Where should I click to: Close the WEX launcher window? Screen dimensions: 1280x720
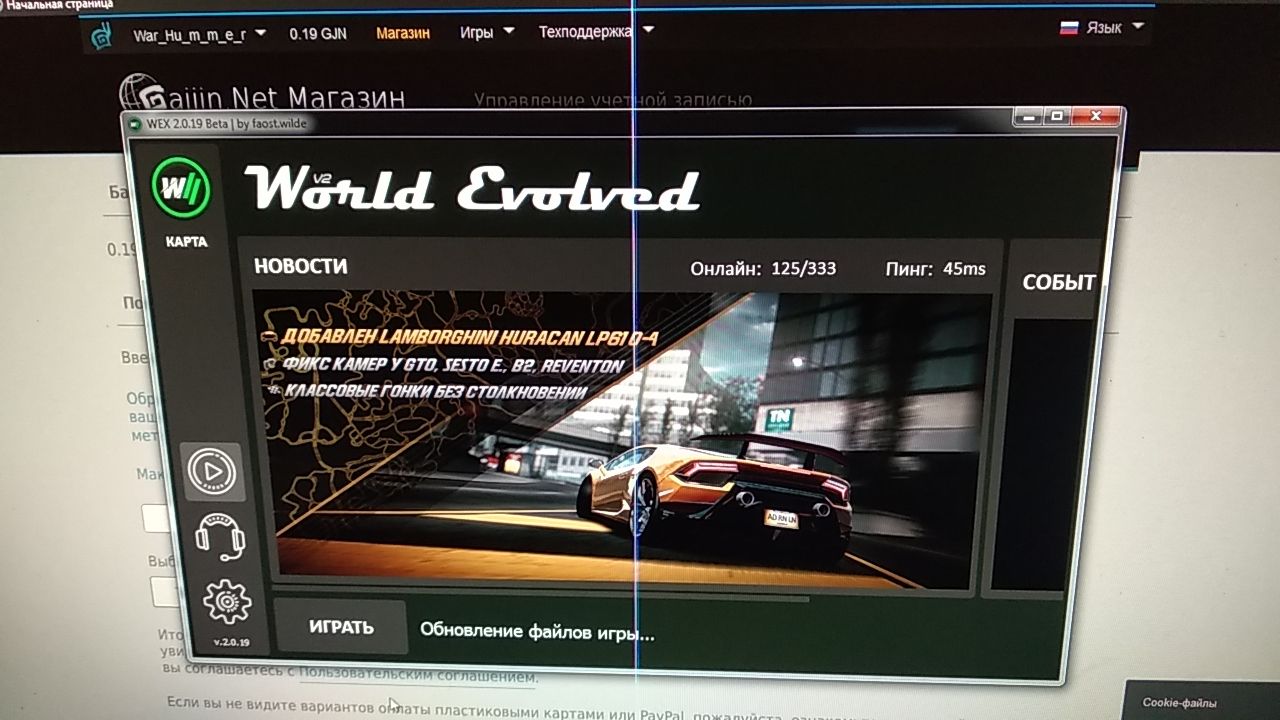click(1095, 117)
